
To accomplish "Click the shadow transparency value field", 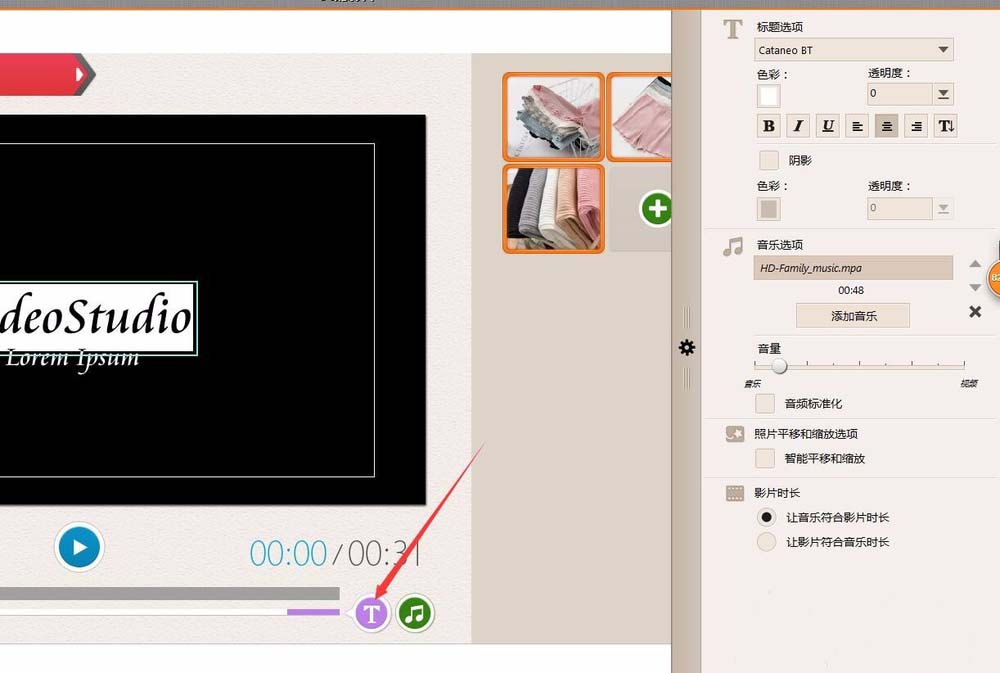I will point(899,208).
